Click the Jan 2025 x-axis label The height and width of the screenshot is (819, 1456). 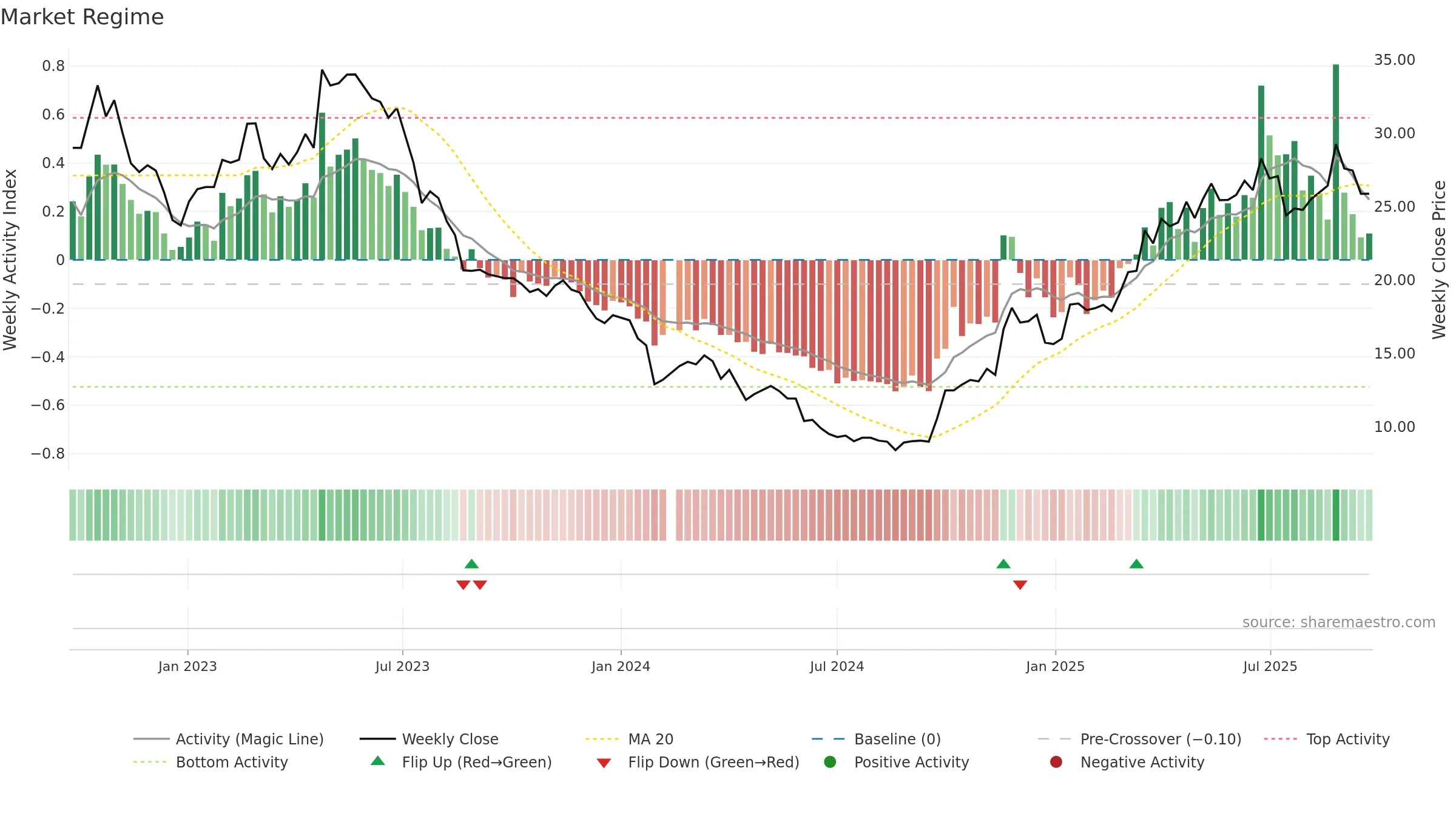click(1055, 666)
